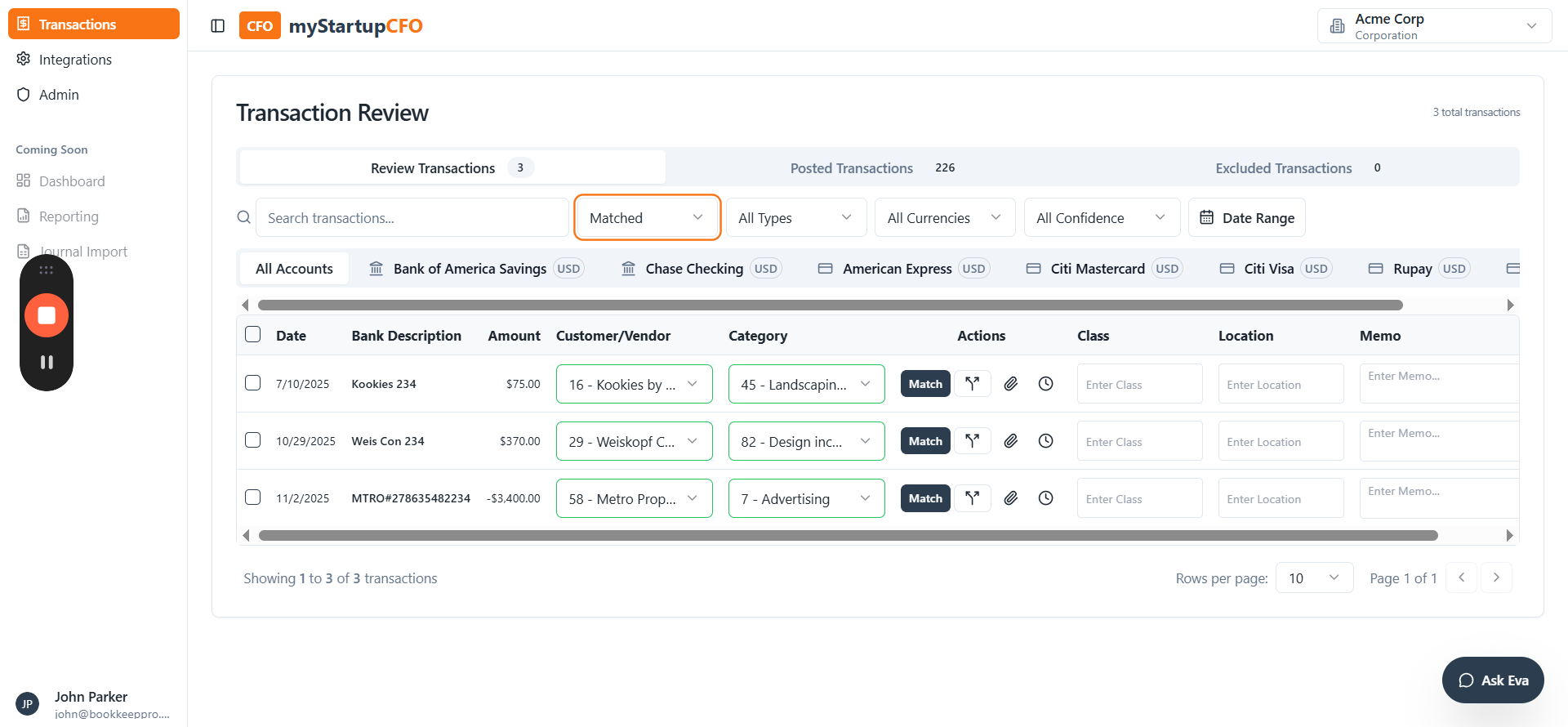
Task: Open the Matched status filter dropdown
Action: click(647, 217)
